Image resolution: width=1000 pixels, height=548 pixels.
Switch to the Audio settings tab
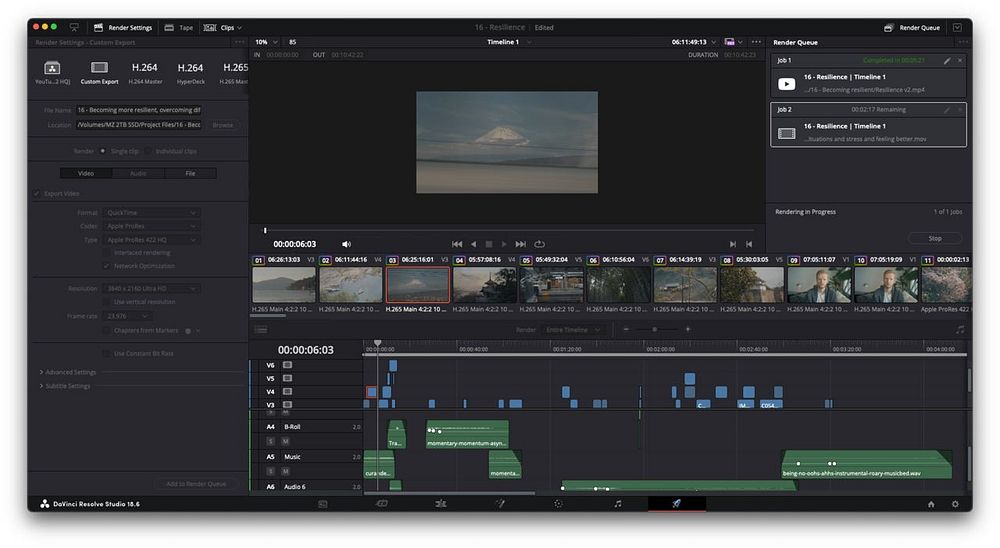pyautogui.click(x=138, y=173)
